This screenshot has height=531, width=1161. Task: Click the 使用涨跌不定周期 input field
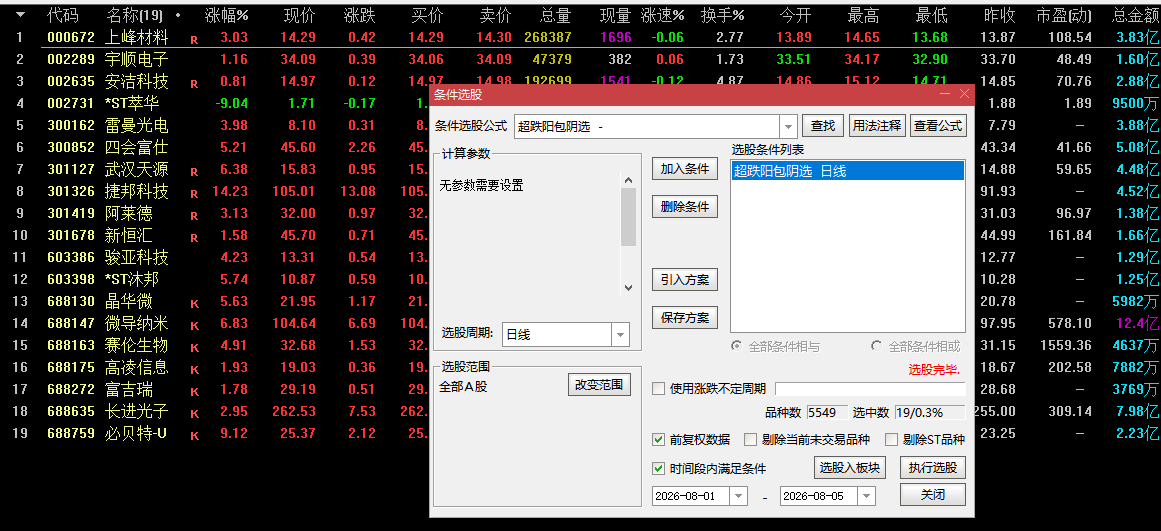(870, 389)
